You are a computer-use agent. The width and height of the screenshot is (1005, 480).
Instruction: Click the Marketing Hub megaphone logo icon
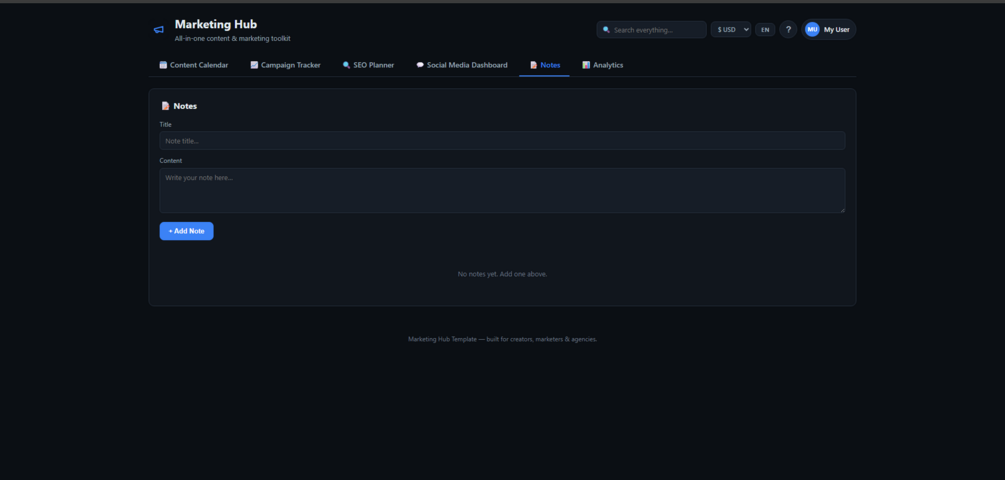click(x=158, y=29)
